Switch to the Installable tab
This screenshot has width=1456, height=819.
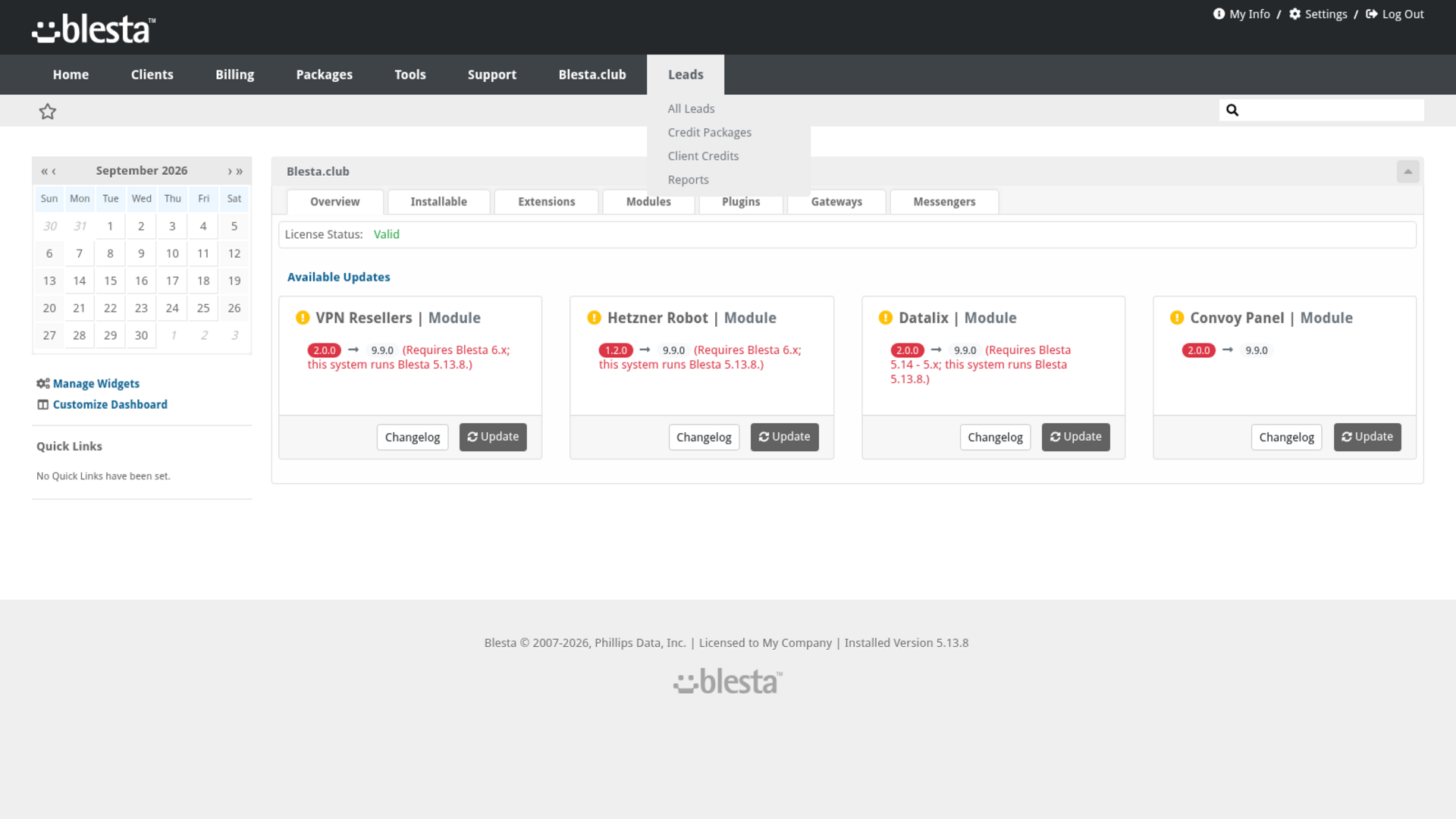[438, 202]
